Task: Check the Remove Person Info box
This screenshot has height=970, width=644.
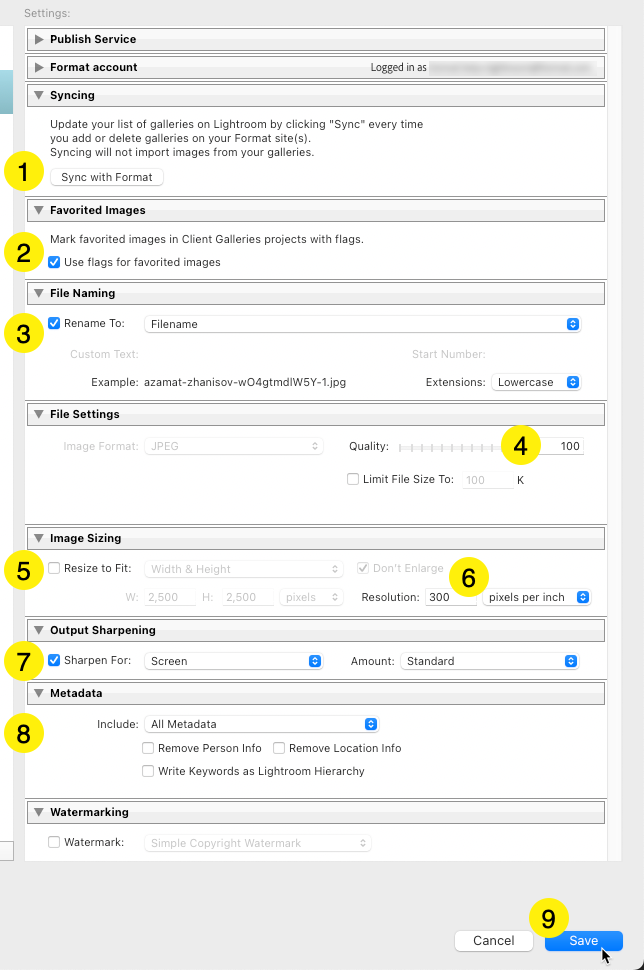Action: point(149,748)
